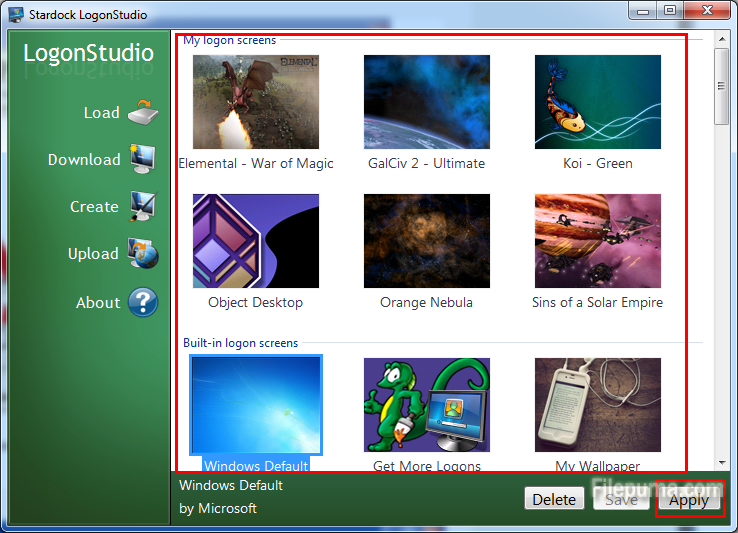Click the Save button
The height and width of the screenshot is (533, 738).
click(621, 499)
